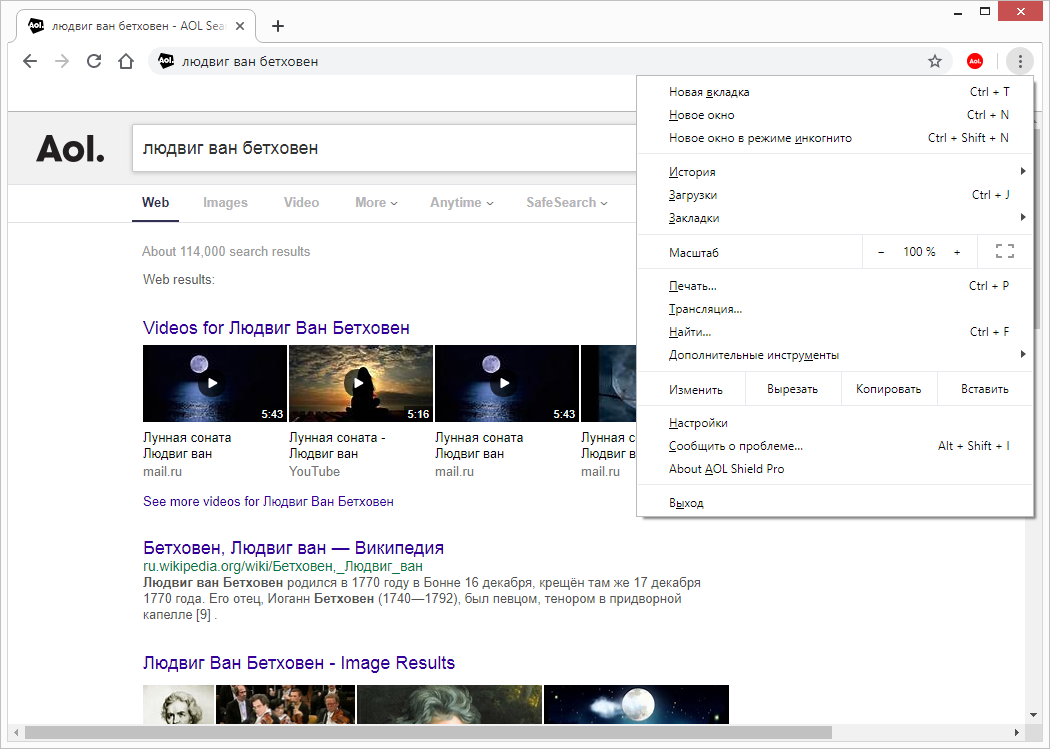Enter fullscreen mode via zoom row icon
The height and width of the screenshot is (749, 1050).
coord(1005,252)
